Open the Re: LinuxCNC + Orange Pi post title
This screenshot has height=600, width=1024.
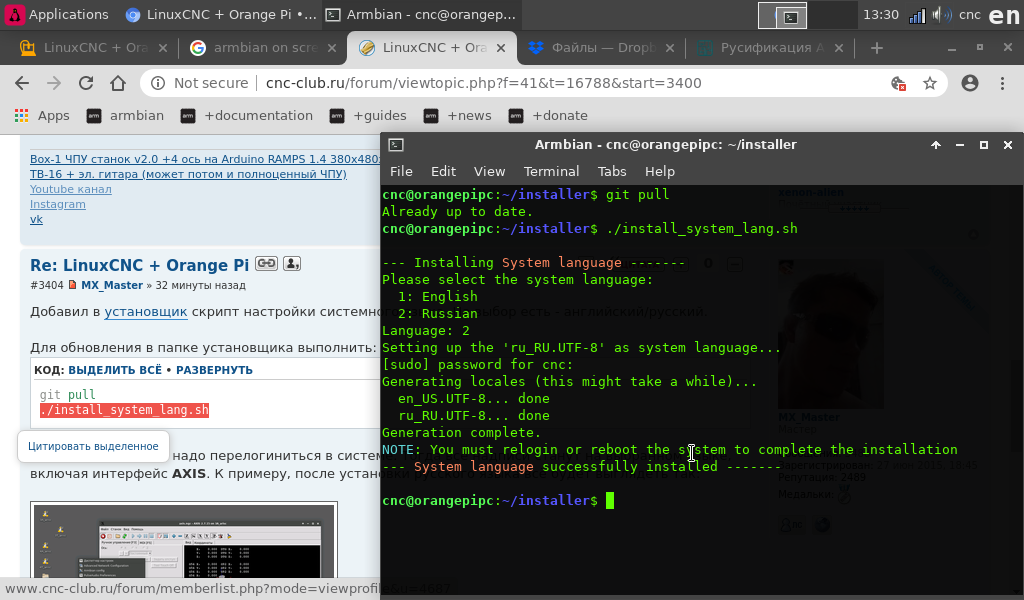[139, 265]
